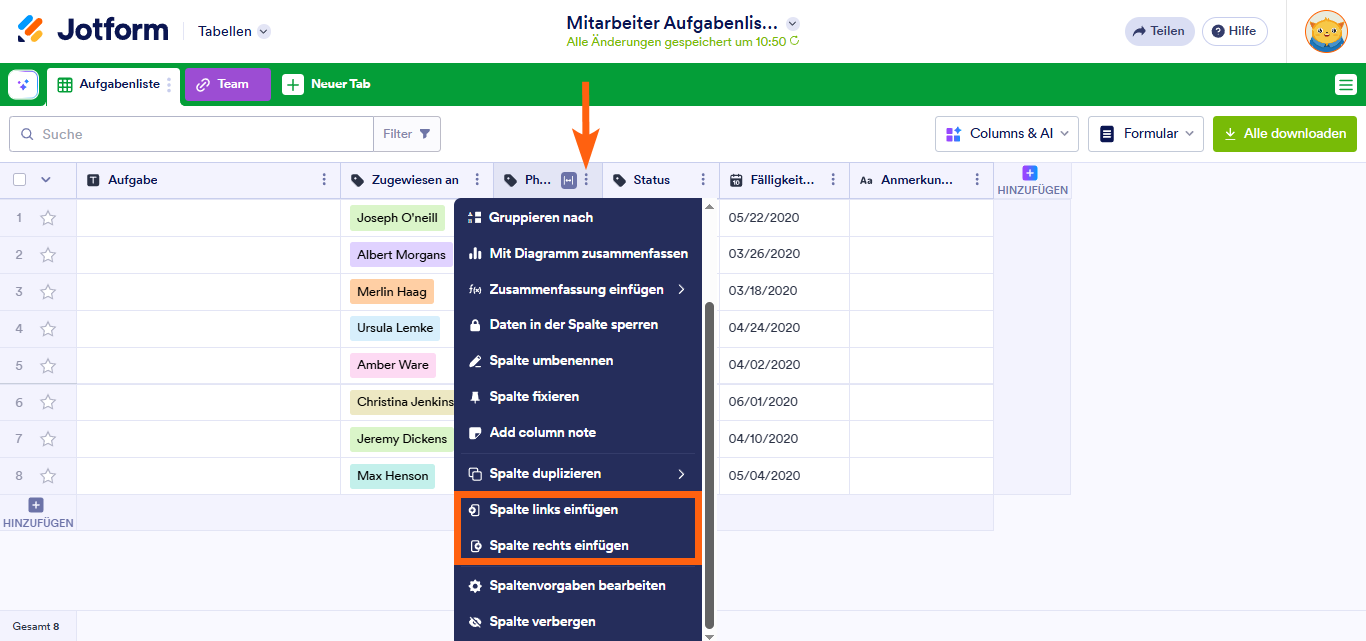Open the hamburger menu in the green bar
1366x641 pixels.
click(x=1345, y=85)
